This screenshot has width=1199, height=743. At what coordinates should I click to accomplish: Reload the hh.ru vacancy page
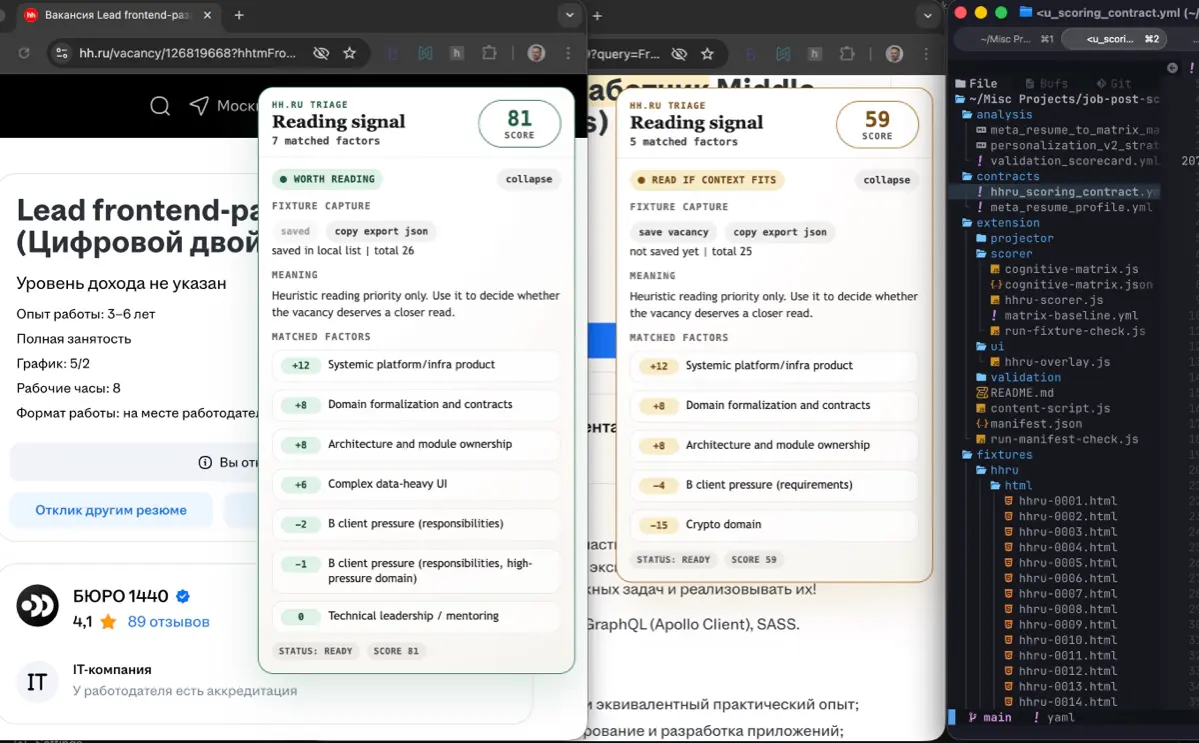24,53
